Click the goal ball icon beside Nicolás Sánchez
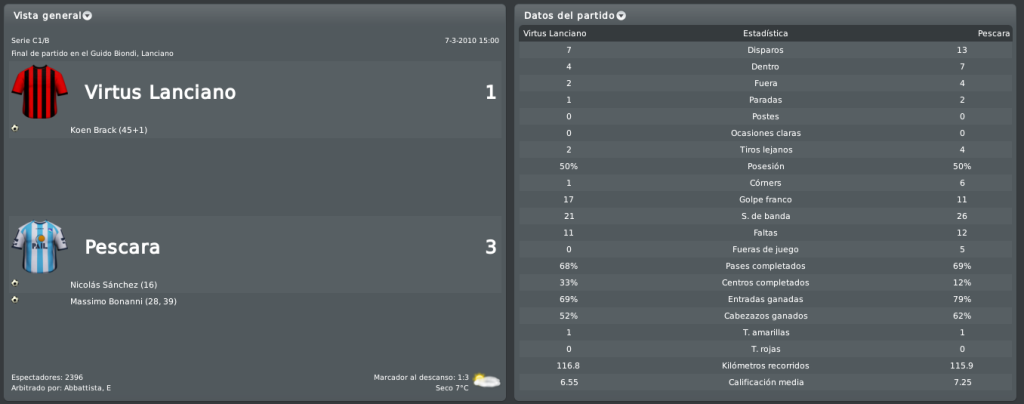The height and width of the screenshot is (404, 1024). [x=15, y=283]
